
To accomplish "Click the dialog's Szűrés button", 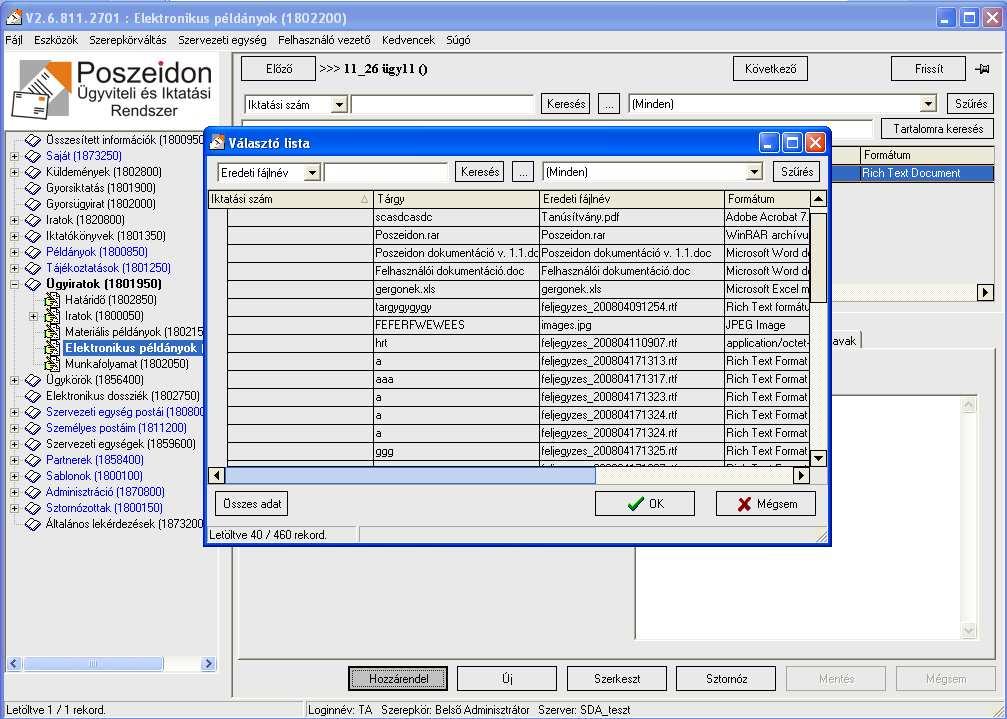I will [797, 172].
